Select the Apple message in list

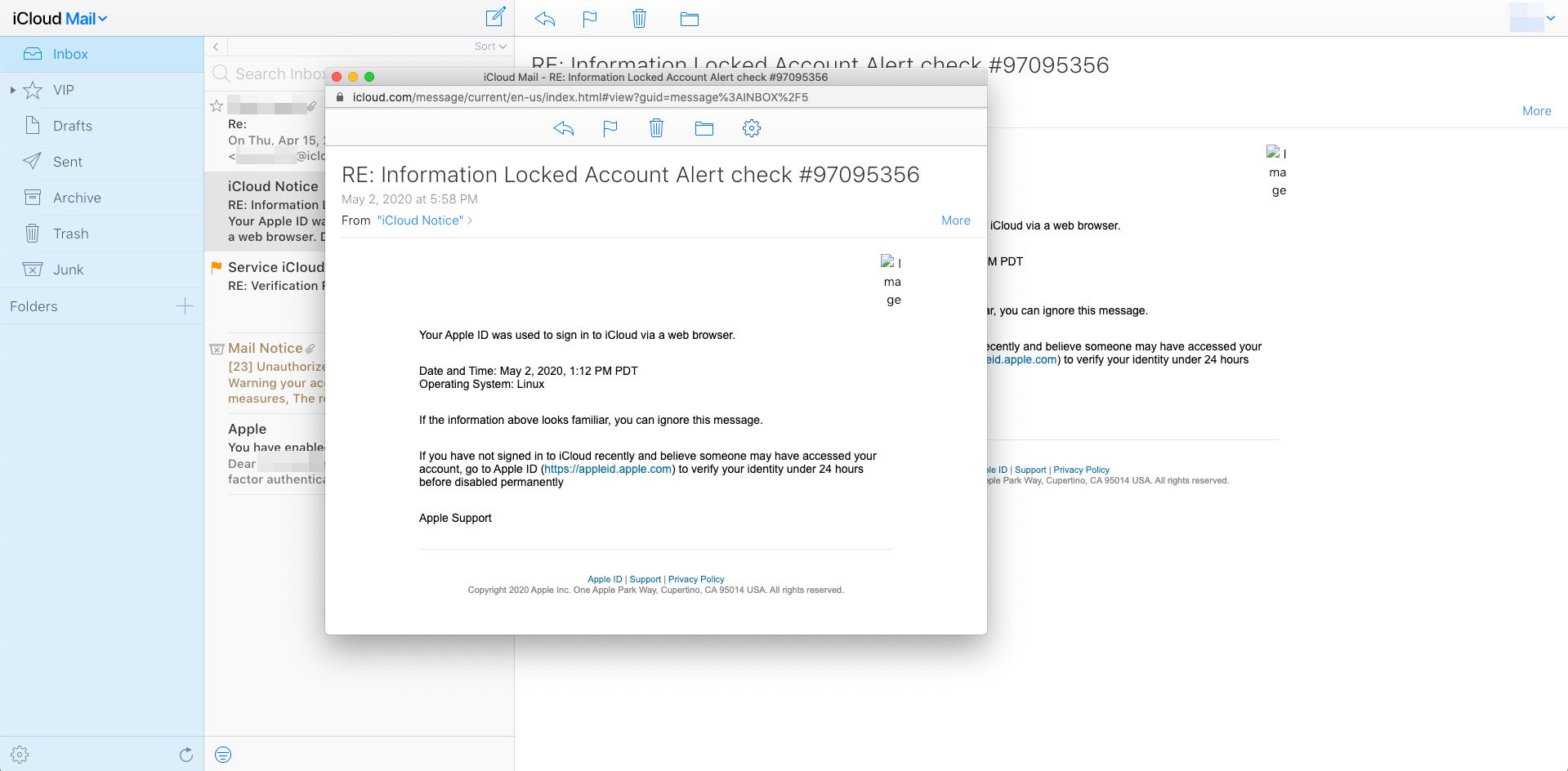tap(265, 453)
